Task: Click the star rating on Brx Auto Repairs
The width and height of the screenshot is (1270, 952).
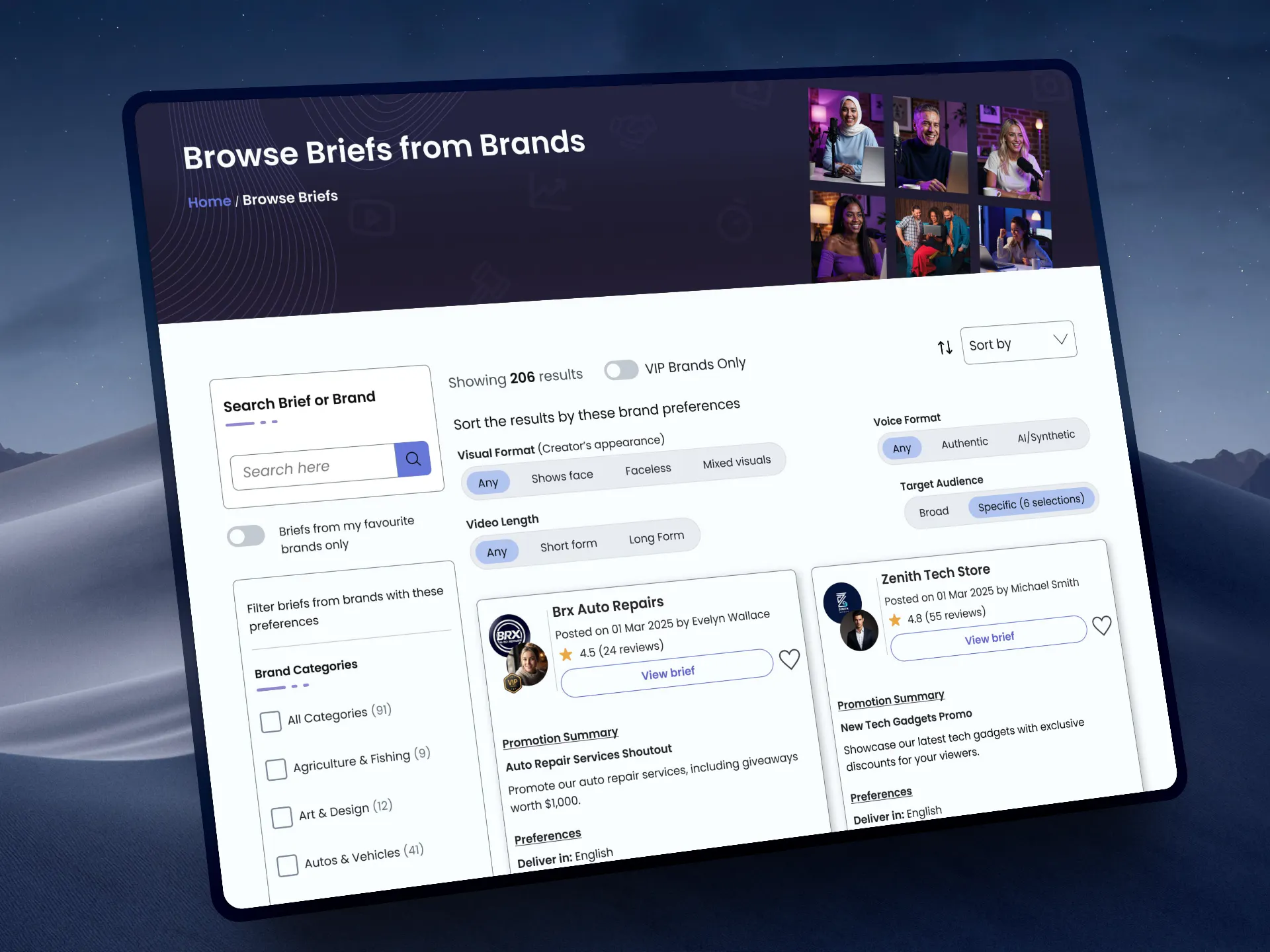Action: click(x=566, y=654)
